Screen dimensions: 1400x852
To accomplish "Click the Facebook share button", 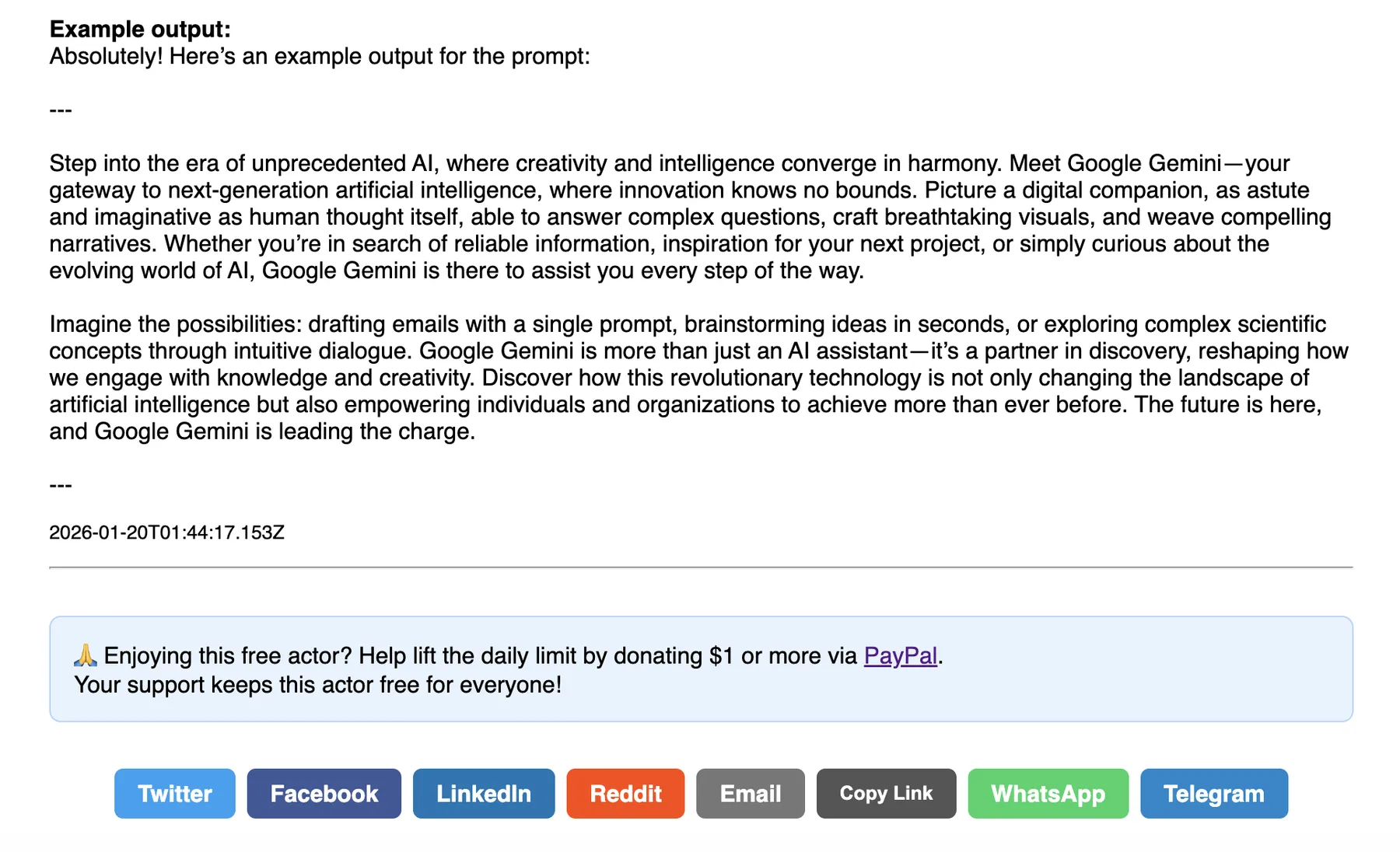I will coord(324,794).
